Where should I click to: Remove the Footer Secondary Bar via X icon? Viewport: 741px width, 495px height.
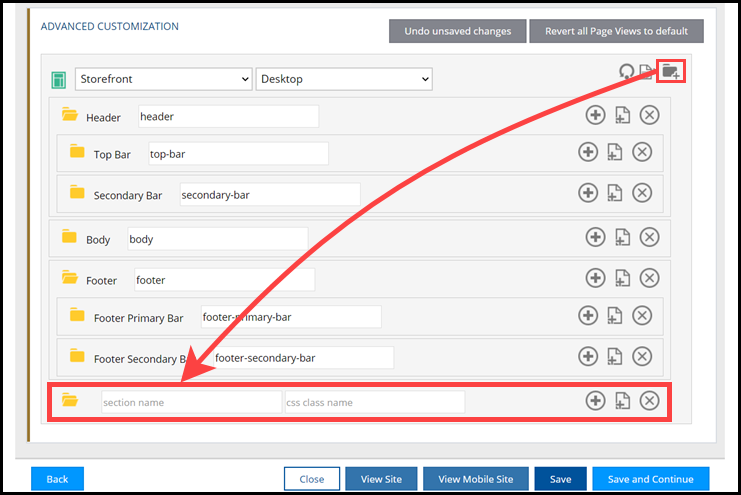tap(642, 356)
